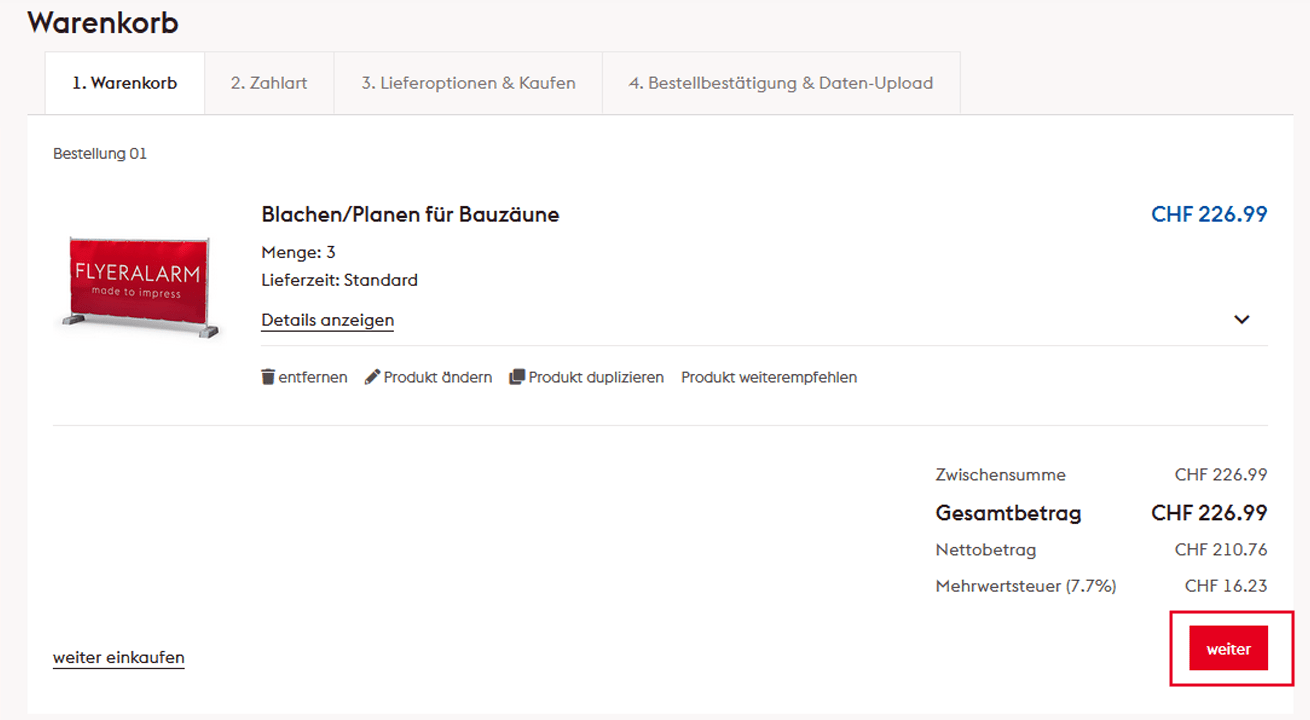Go to '3. Lieferoptionen & Kaufen' tab
Viewport: 1310px width, 720px height.
(x=468, y=83)
